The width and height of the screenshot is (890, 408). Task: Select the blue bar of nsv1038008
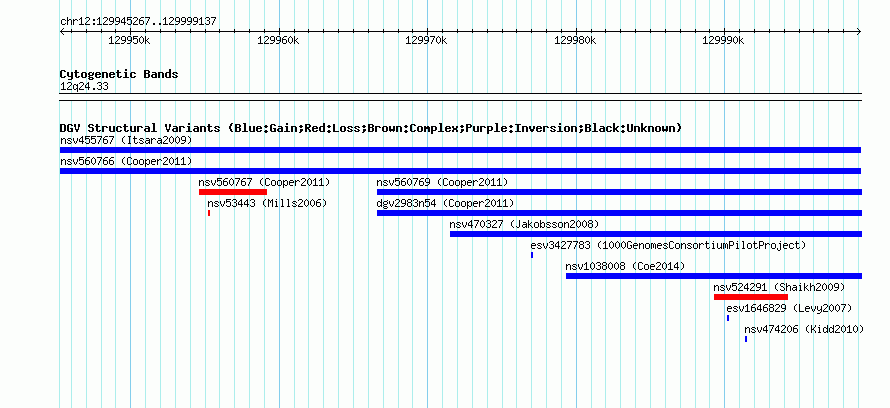point(714,276)
